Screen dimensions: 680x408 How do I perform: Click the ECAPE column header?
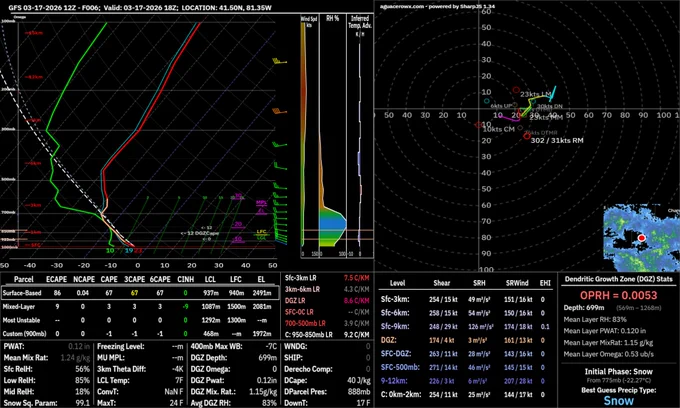point(56,279)
